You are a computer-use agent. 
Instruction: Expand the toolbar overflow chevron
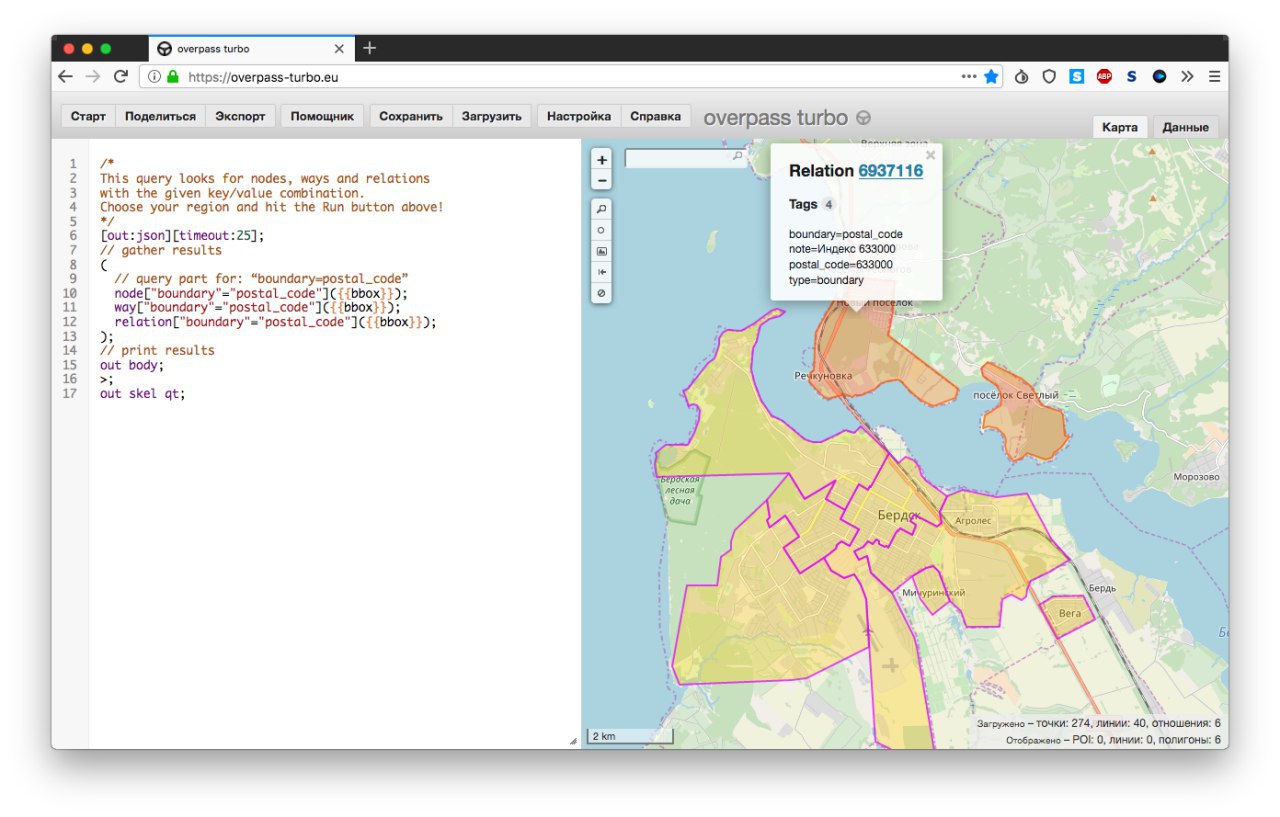point(1187,76)
